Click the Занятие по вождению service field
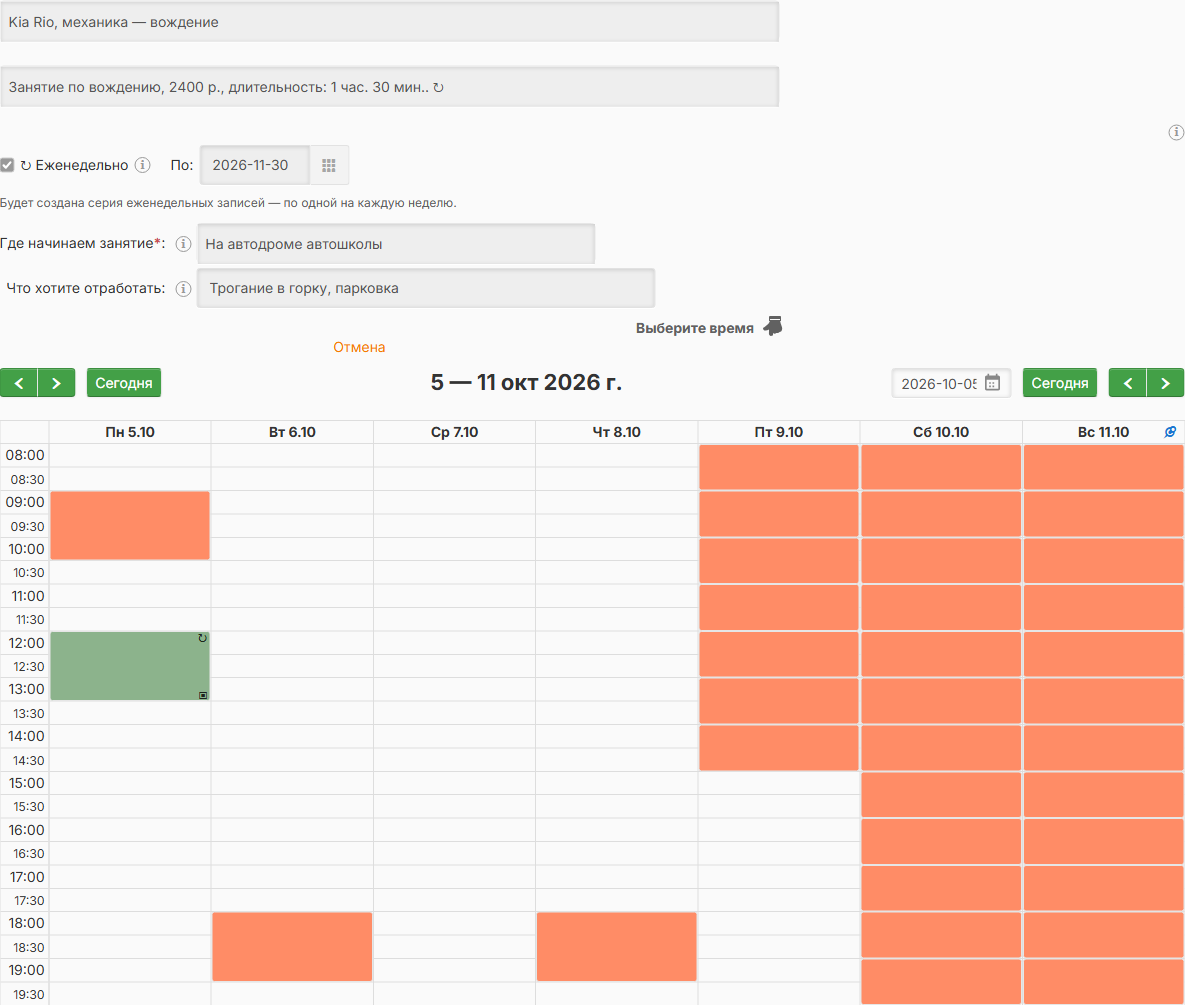Screen dimensions: 1185x1005 tap(389, 87)
